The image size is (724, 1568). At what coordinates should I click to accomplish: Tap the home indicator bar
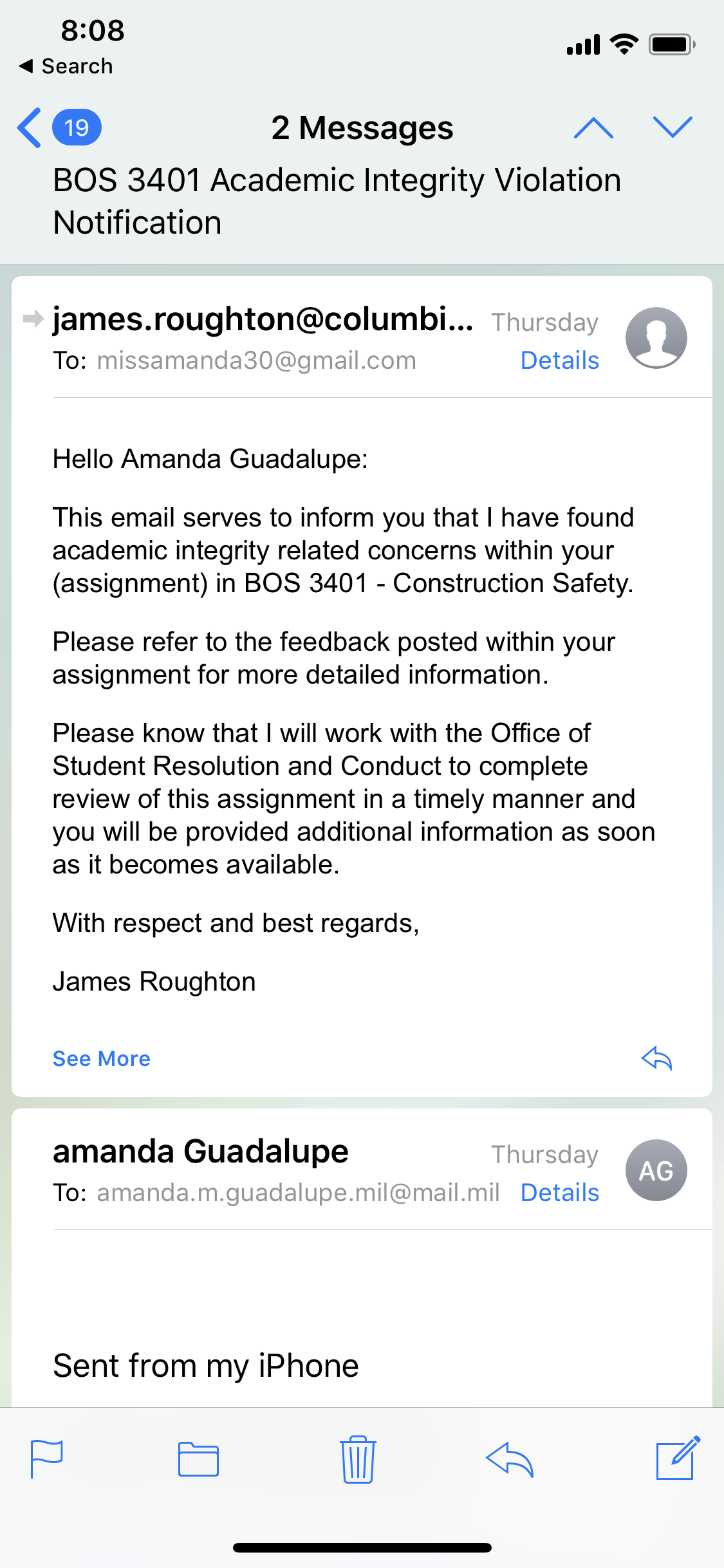click(x=362, y=1547)
